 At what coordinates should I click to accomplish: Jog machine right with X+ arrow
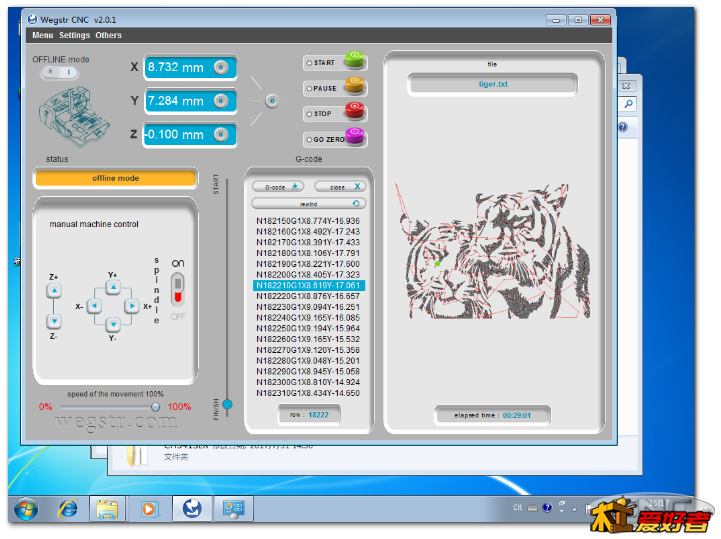point(132,306)
